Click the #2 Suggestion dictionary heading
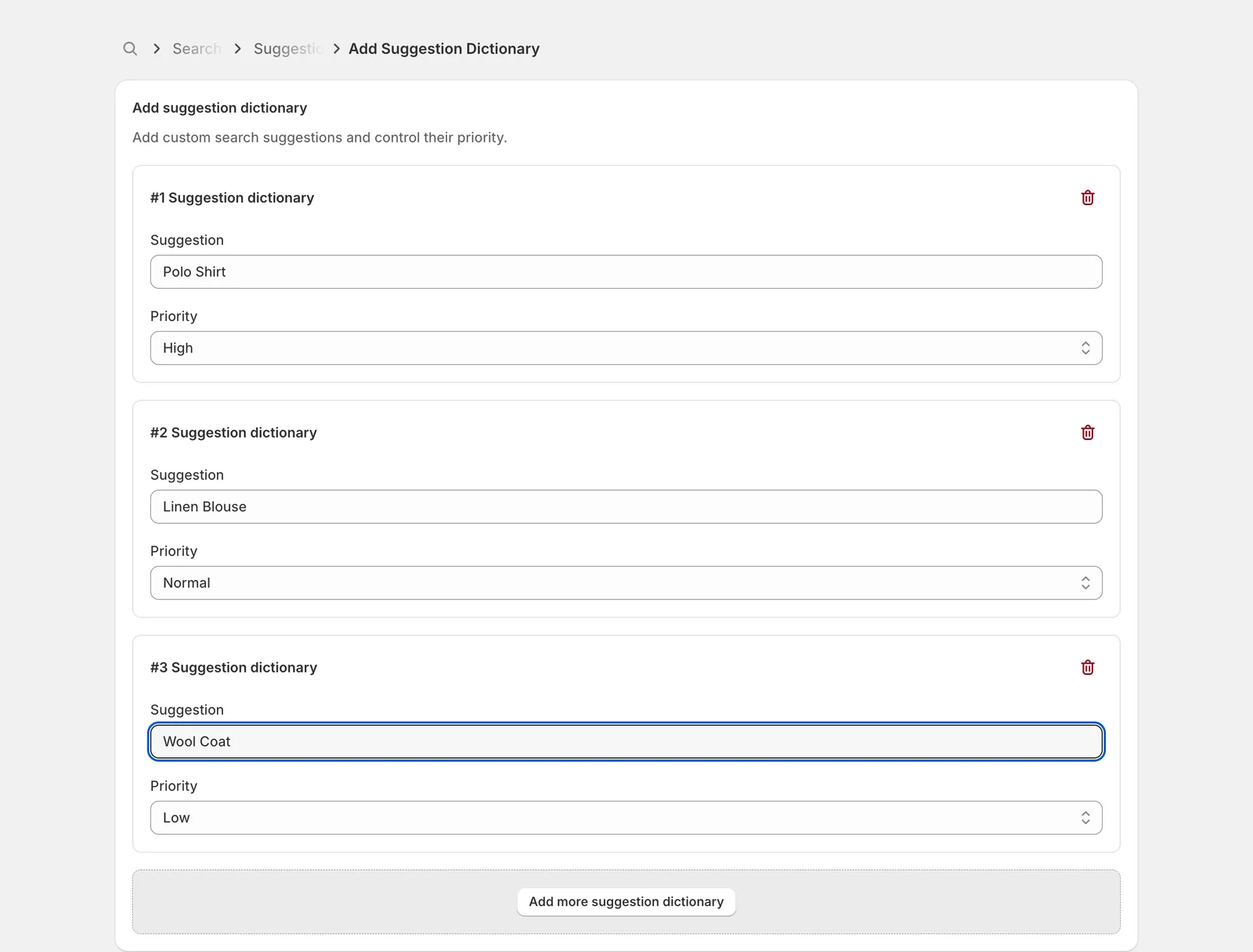 (233, 433)
